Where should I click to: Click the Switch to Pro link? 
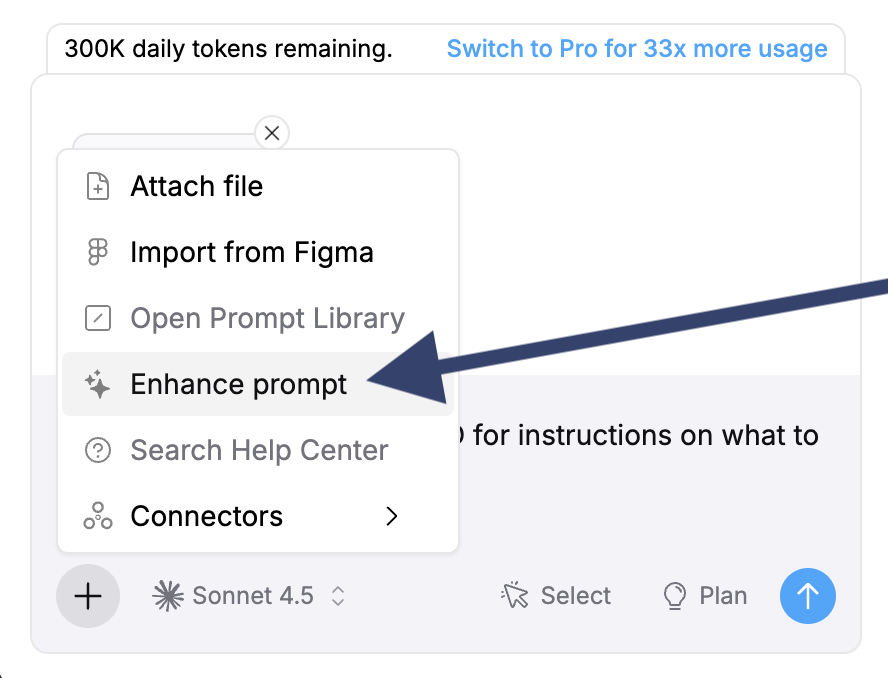click(638, 48)
